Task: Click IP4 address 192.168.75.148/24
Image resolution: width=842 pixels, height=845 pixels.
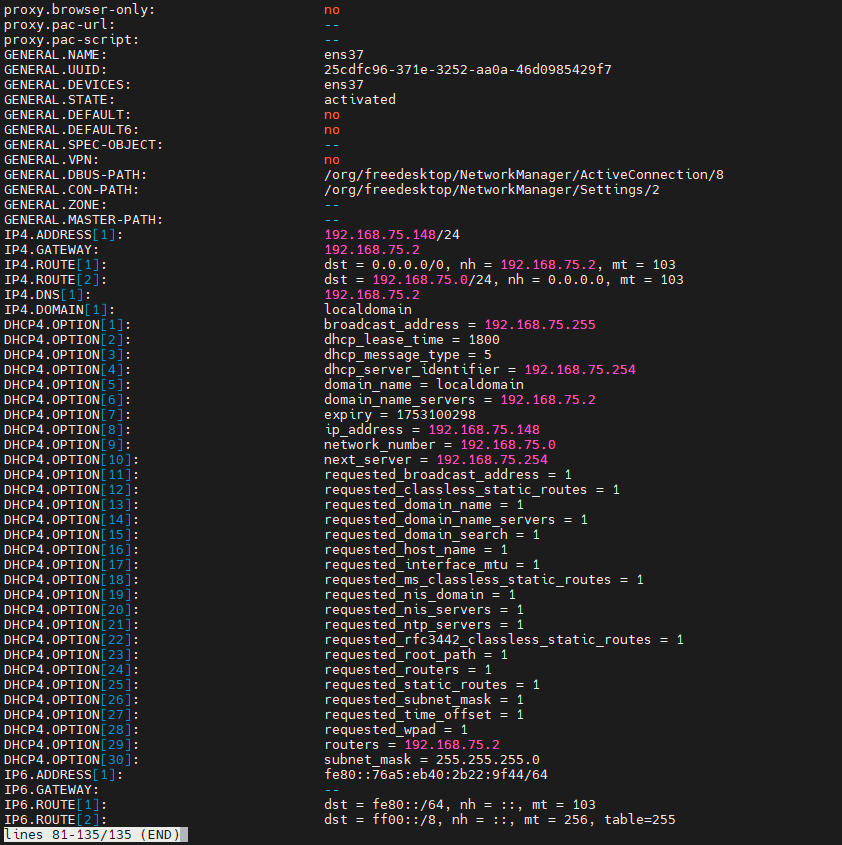Action: 391,234
